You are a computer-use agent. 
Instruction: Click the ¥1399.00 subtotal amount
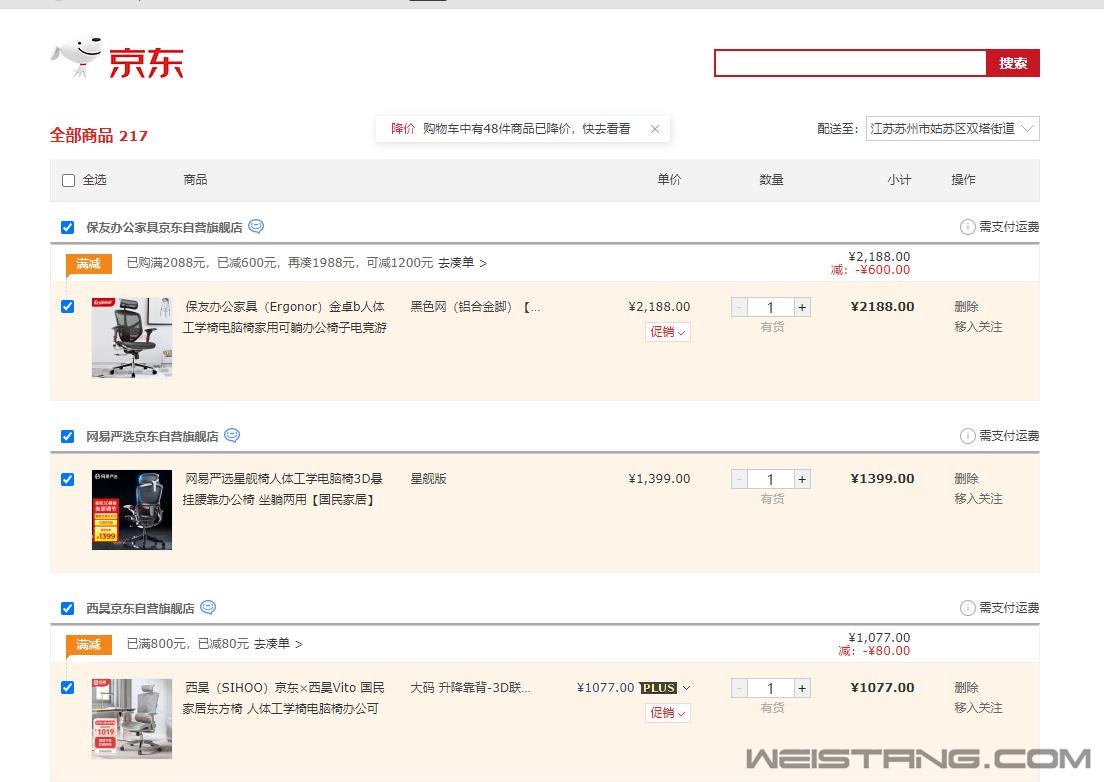pos(882,479)
